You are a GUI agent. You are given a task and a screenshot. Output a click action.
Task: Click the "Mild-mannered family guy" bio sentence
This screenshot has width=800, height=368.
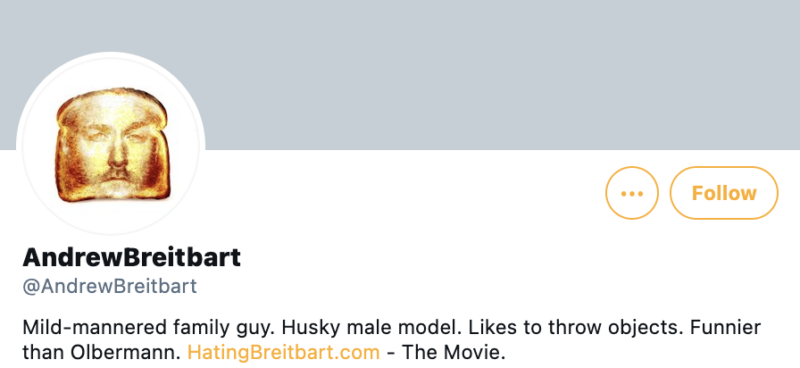[144, 328]
